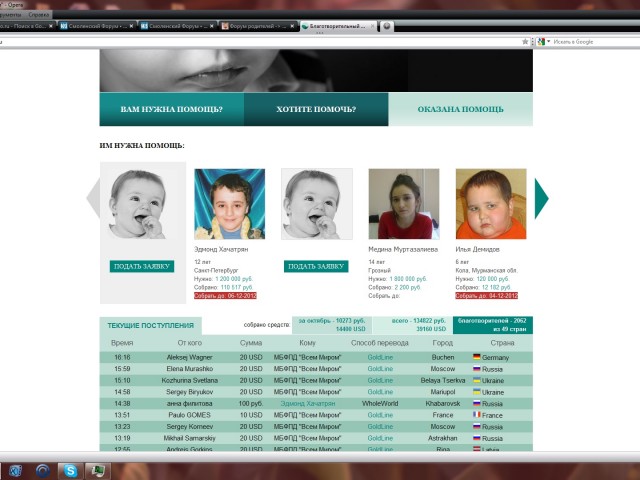
Task: Click the right carousel arrow
Action: (x=541, y=198)
